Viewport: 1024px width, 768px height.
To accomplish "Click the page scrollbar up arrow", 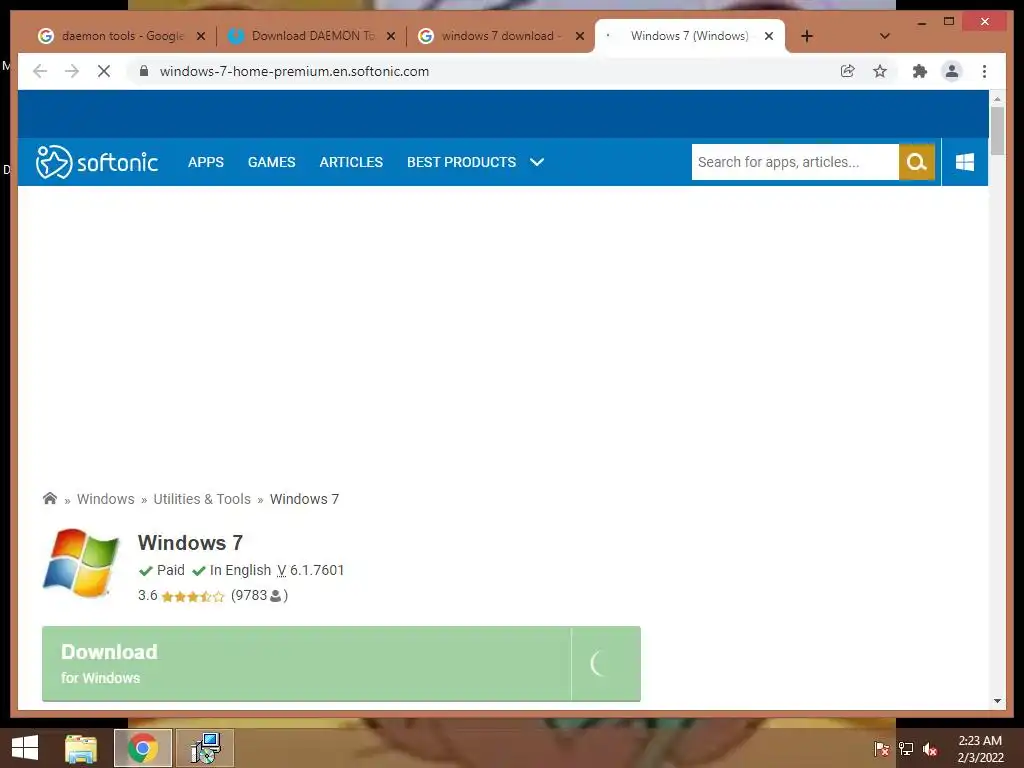I will click(997, 99).
